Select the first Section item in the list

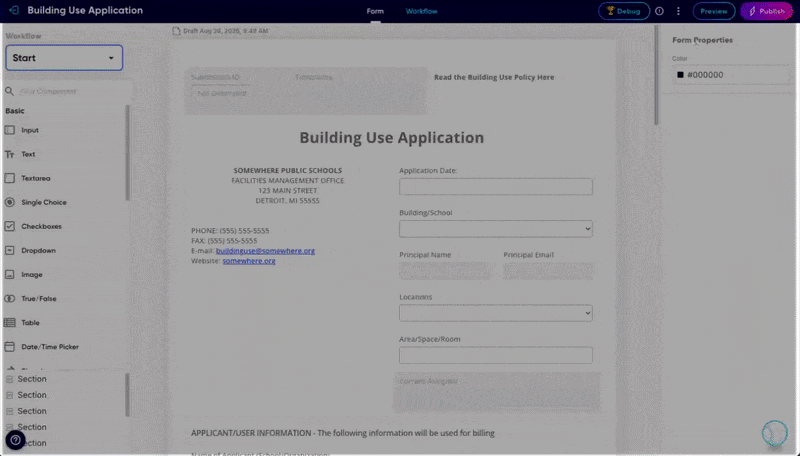(x=32, y=379)
